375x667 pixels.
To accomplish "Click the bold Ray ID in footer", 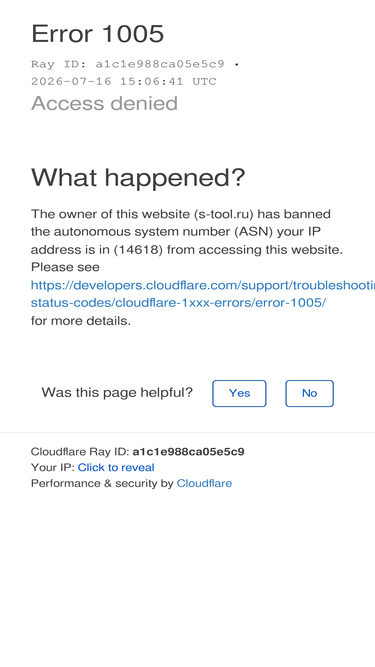I will coord(188,451).
